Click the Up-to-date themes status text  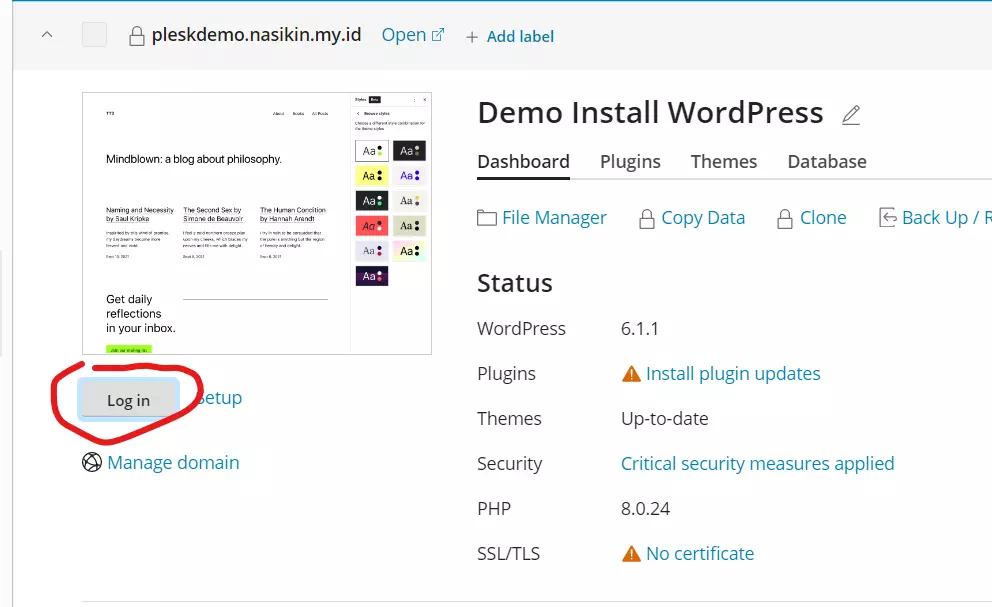click(664, 418)
